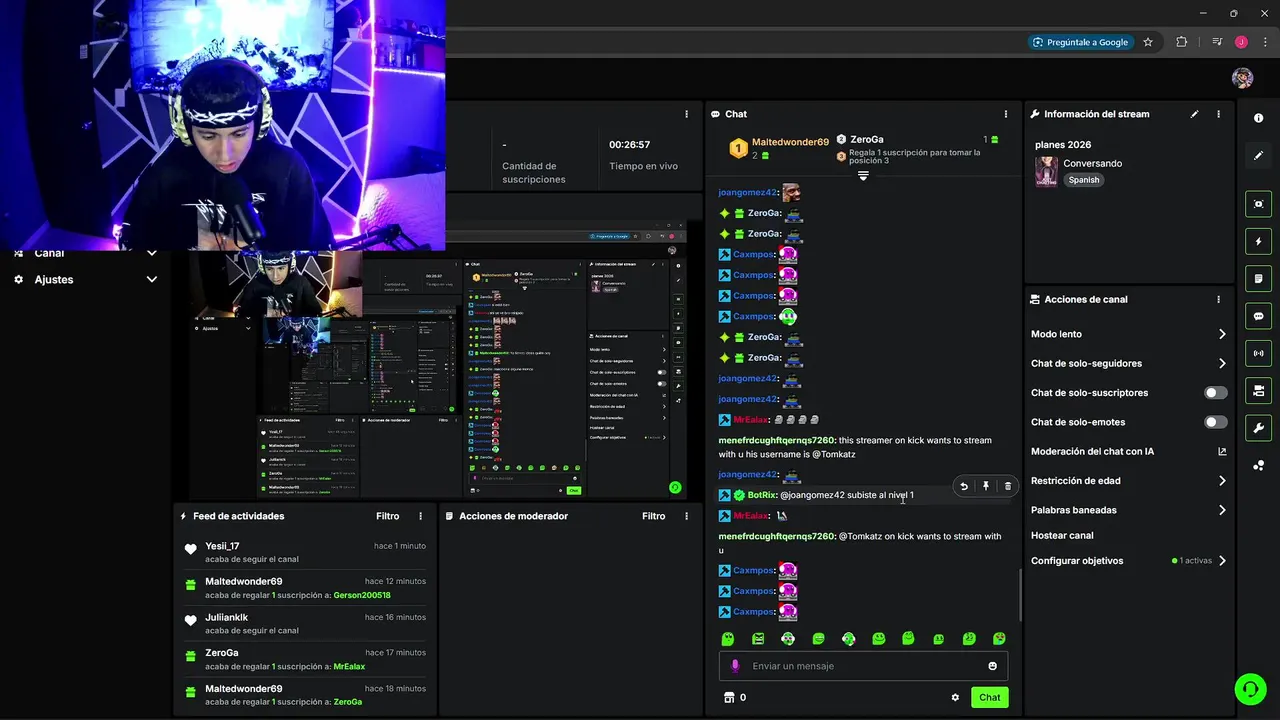Viewport: 1280px width, 720px height.
Task: Click the note page icon in right sidebar
Action: click(1258, 278)
